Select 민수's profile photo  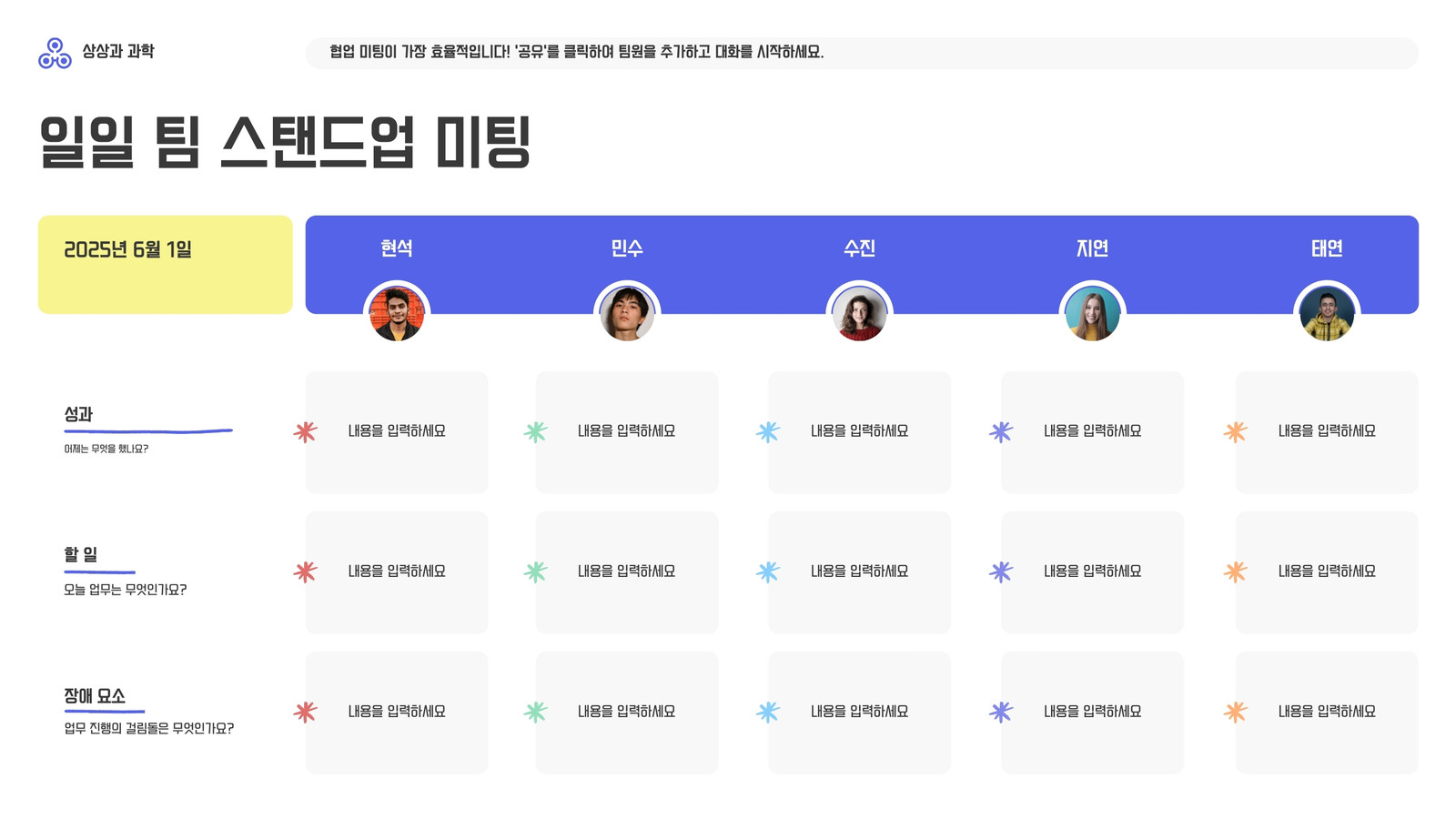[627, 314]
